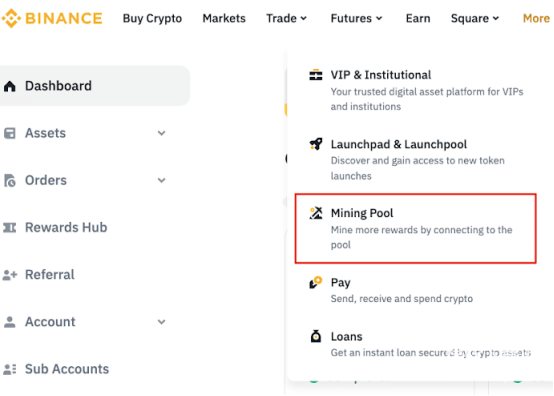Click the Loans money bag icon
This screenshot has height=396, width=554.
[316, 336]
